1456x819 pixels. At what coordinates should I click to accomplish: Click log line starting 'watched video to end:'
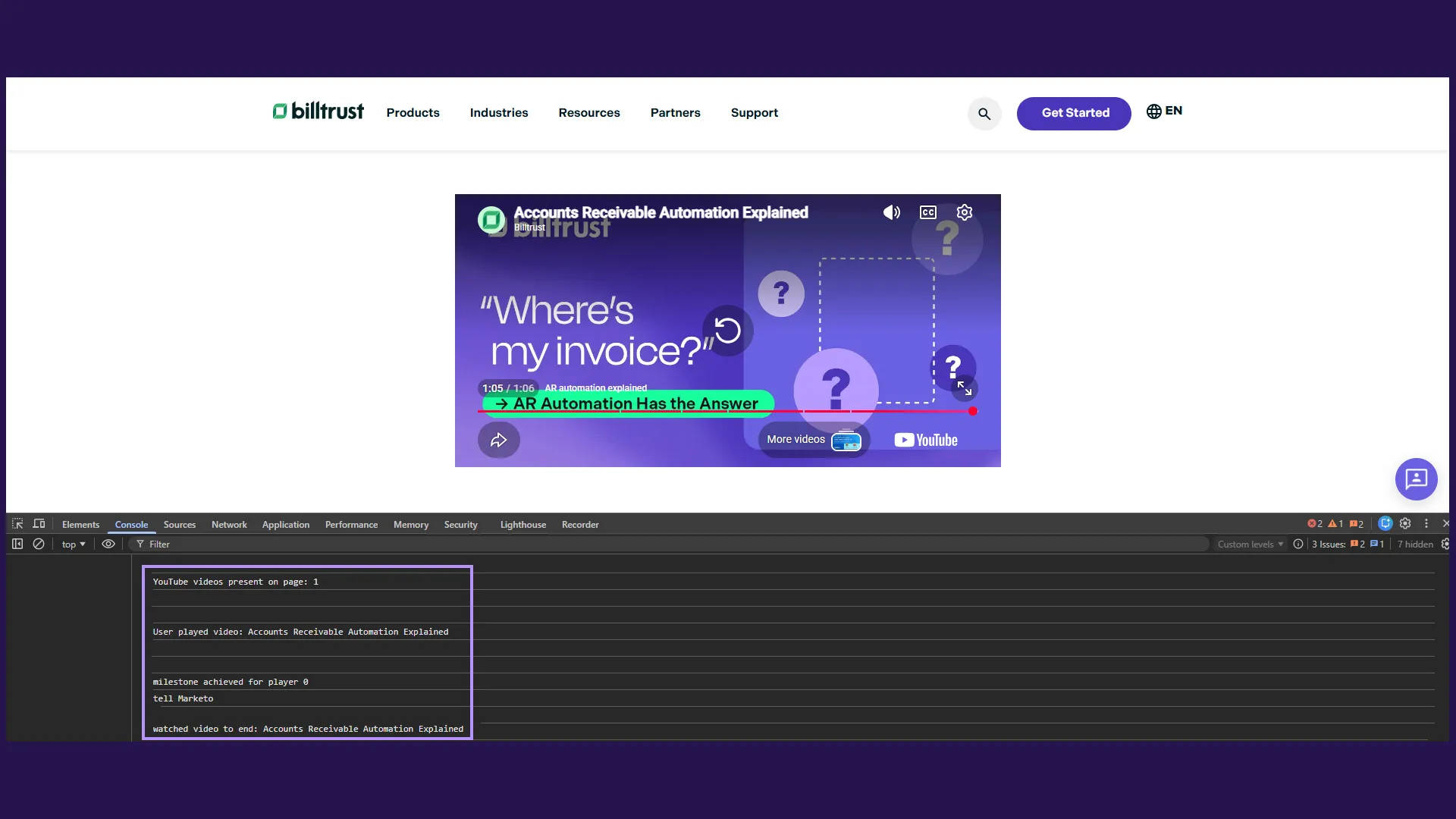pyautogui.click(x=308, y=729)
